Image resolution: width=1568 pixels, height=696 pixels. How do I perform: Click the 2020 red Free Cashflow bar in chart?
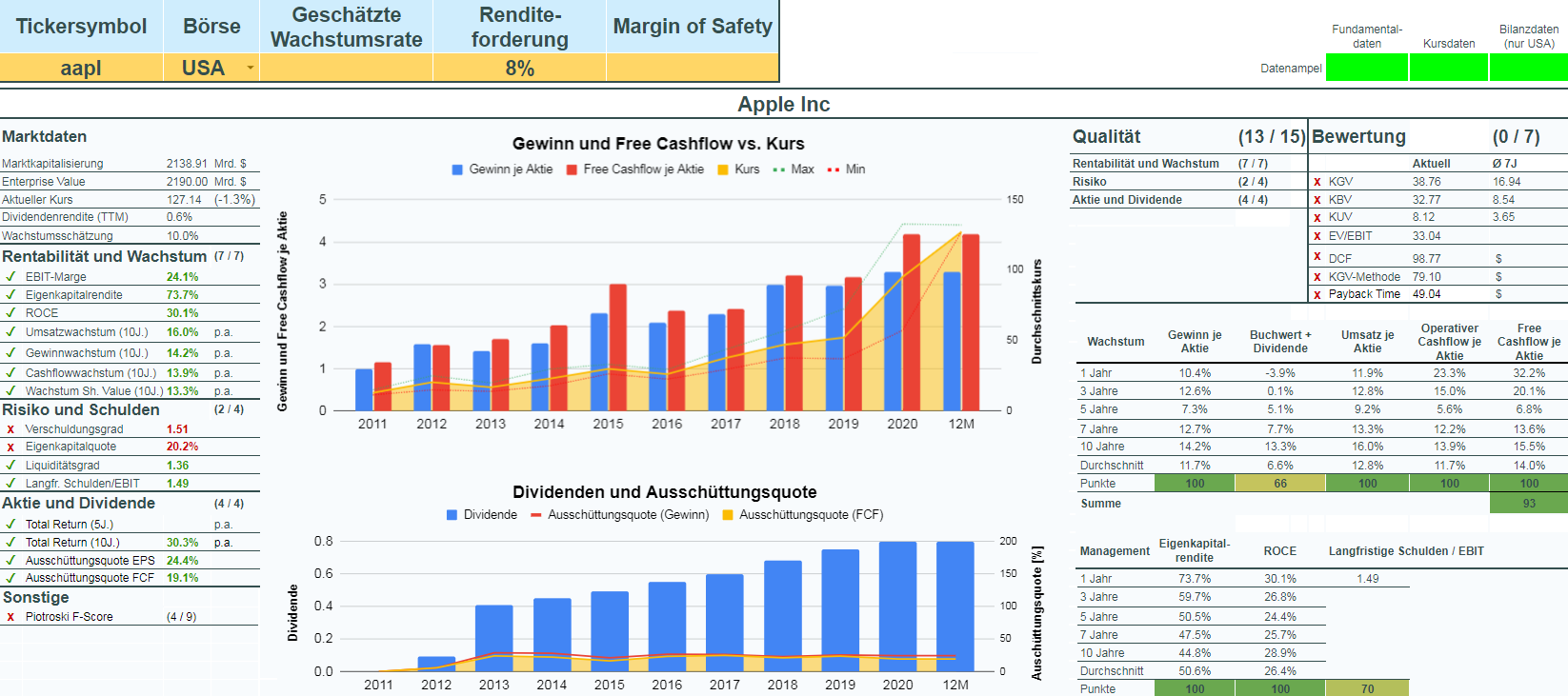(x=912, y=323)
